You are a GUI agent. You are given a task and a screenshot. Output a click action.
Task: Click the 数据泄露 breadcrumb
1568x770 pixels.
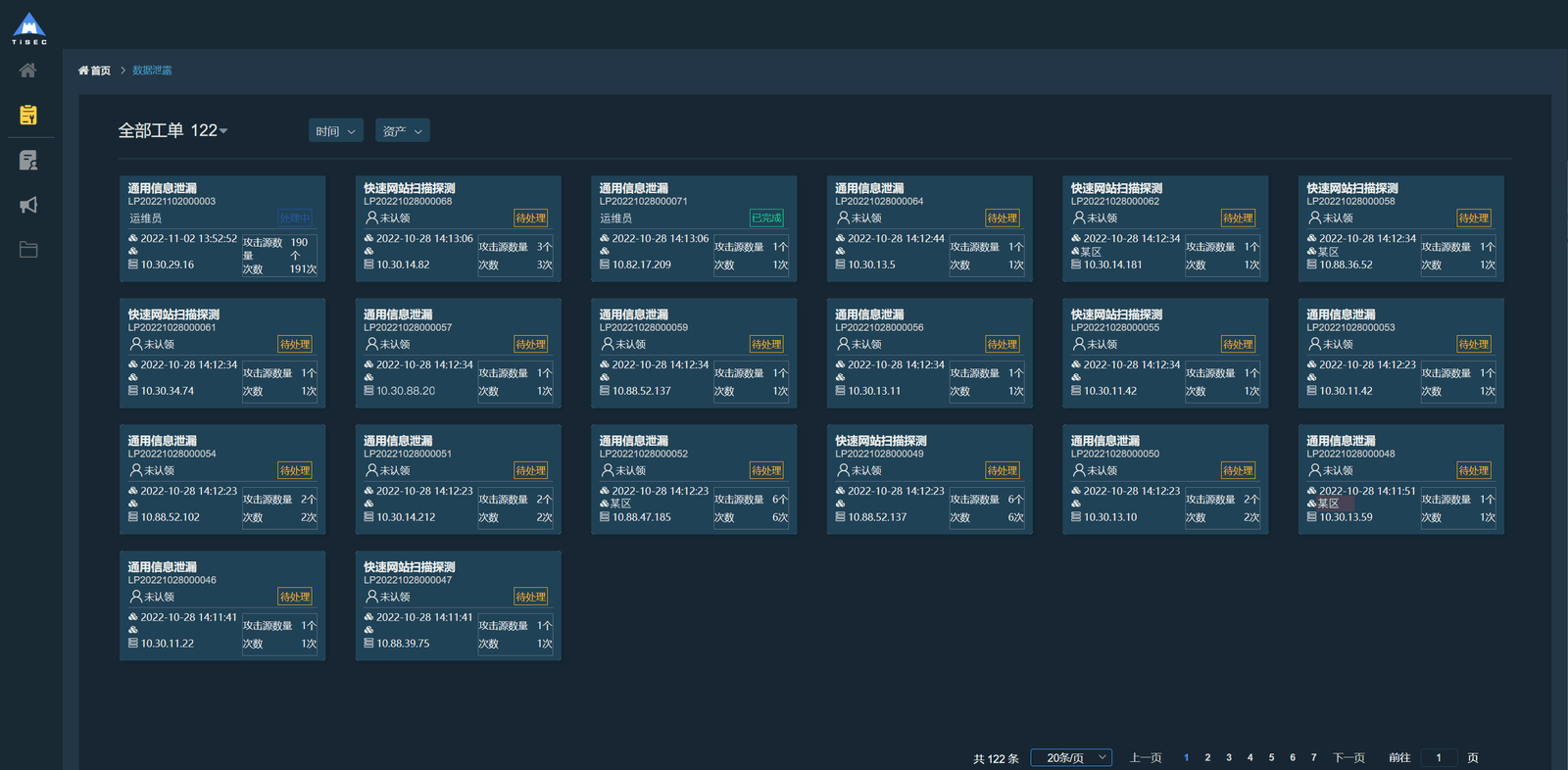152,71
